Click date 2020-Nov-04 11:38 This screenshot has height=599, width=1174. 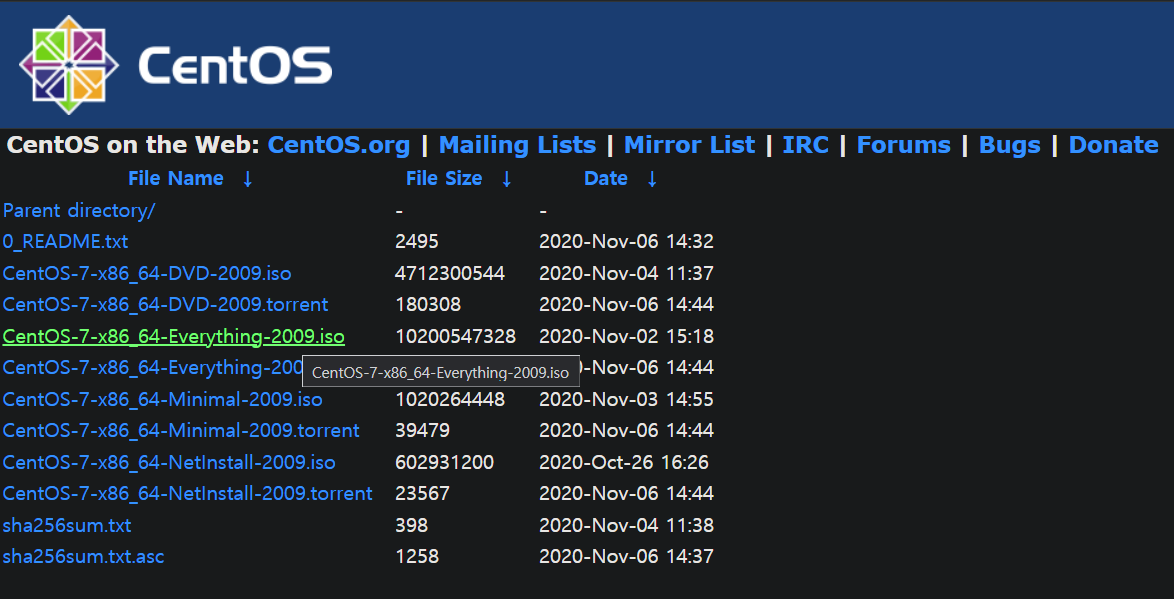pyautogui.click(x=627, y=526)
